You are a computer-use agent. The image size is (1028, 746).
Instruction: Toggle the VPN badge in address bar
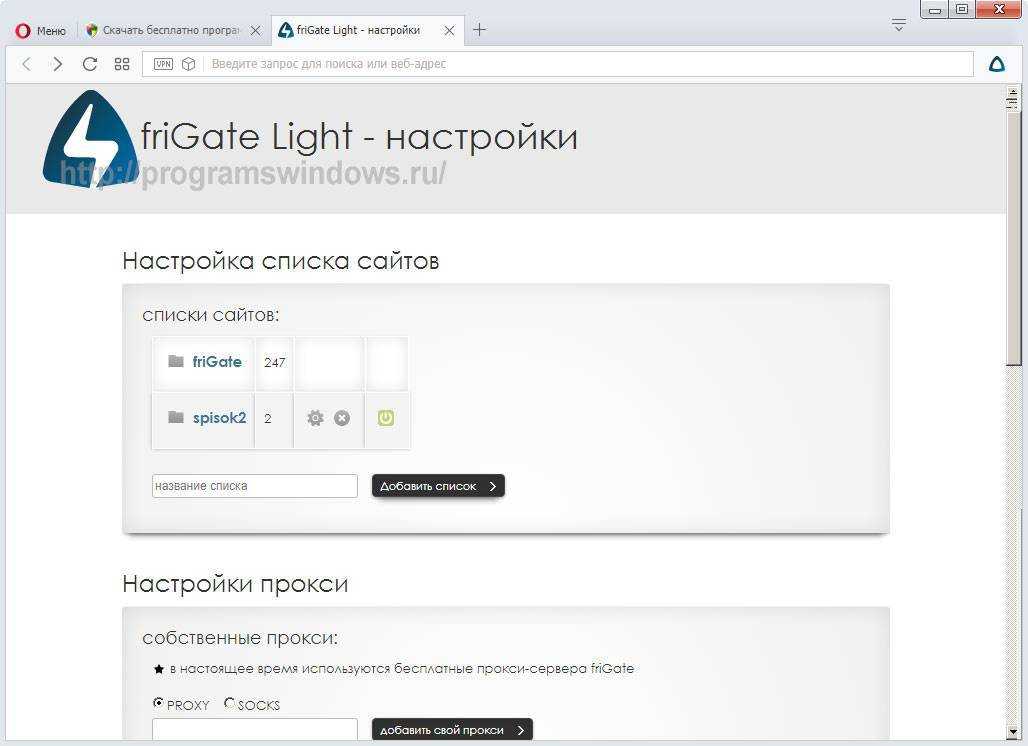(163, 64)
